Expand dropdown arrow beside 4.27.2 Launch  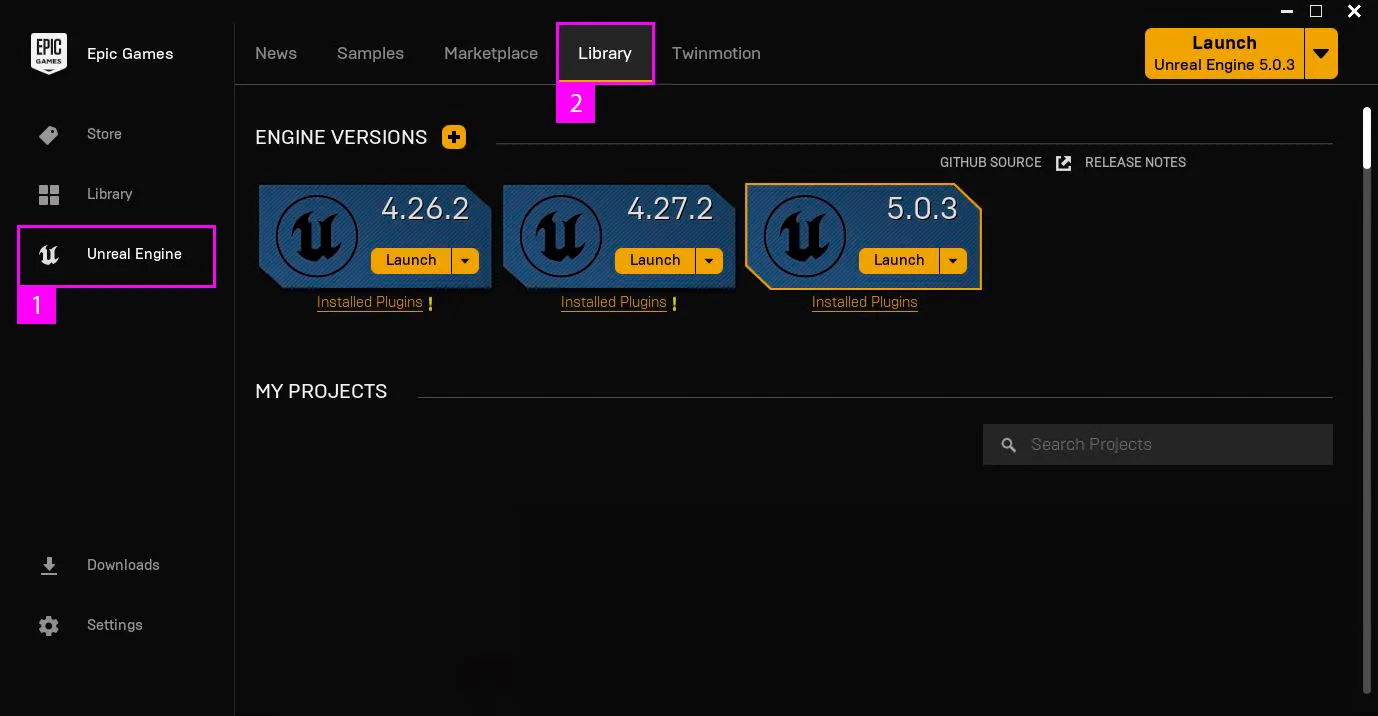pyautogui.click(x=709, y=261)
